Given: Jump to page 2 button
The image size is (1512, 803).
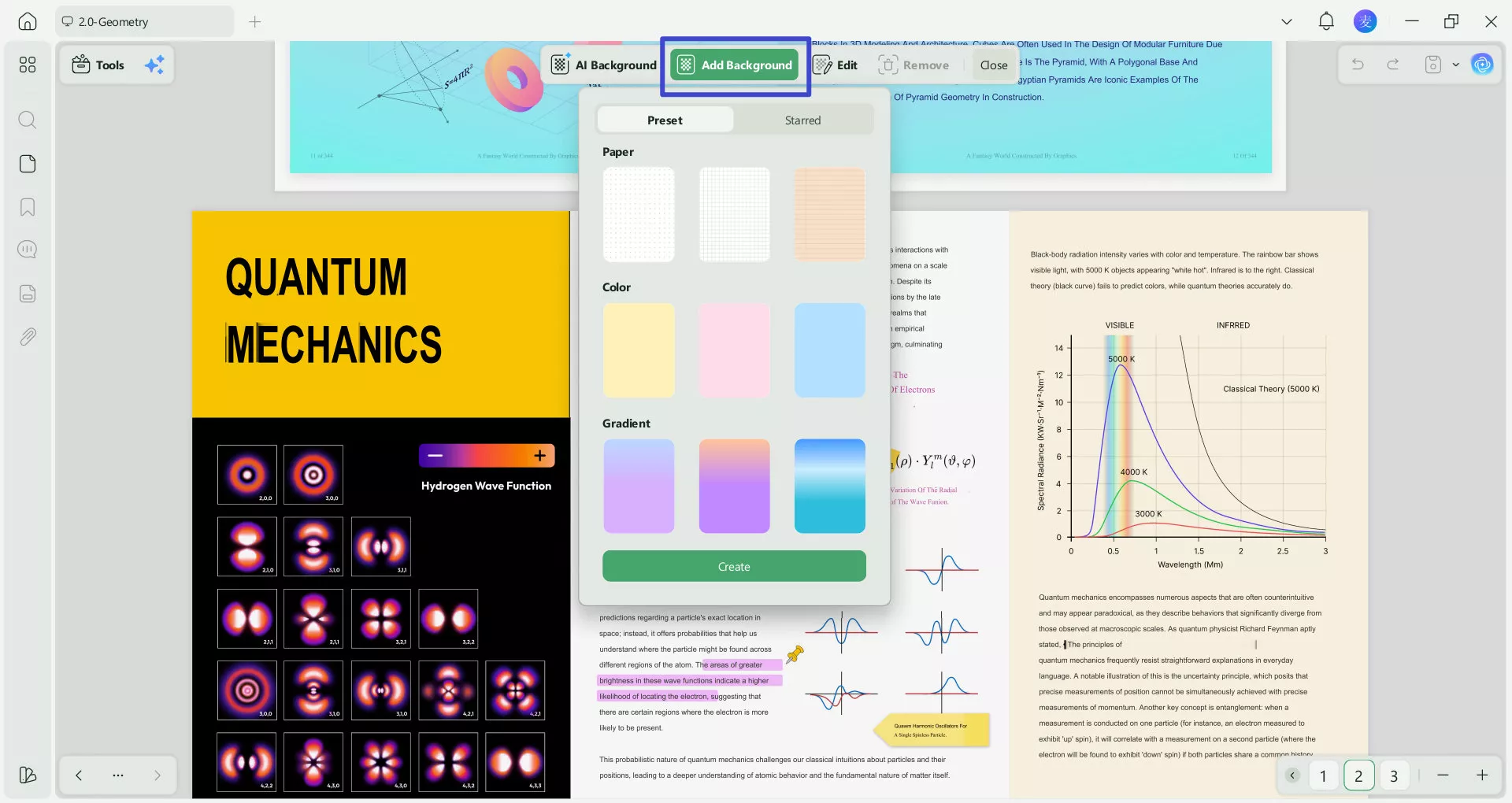Looking at the screenshot, I should (x=1358, y=775).
